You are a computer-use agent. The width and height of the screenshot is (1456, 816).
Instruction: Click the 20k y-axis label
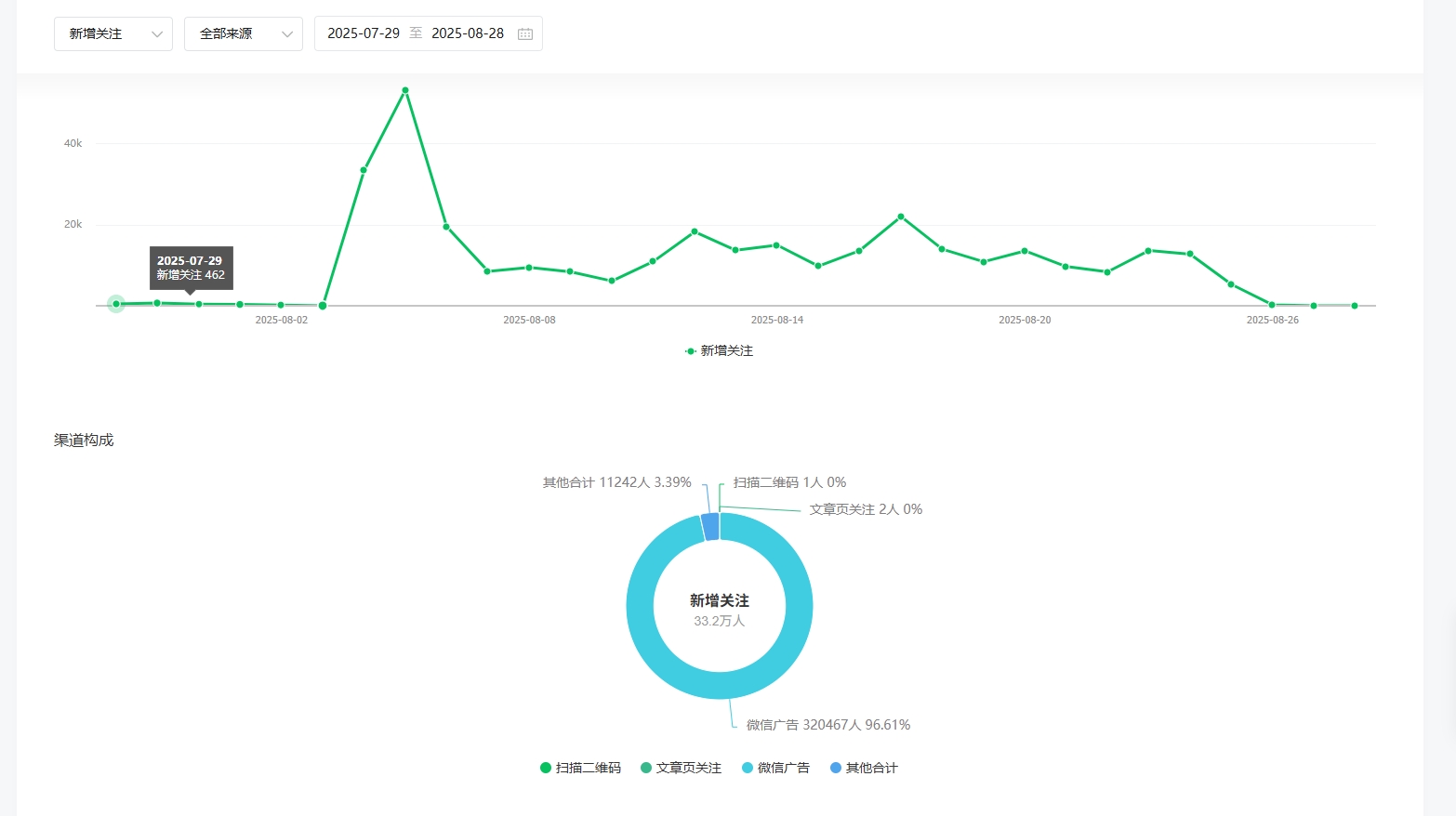pos(73,224)
